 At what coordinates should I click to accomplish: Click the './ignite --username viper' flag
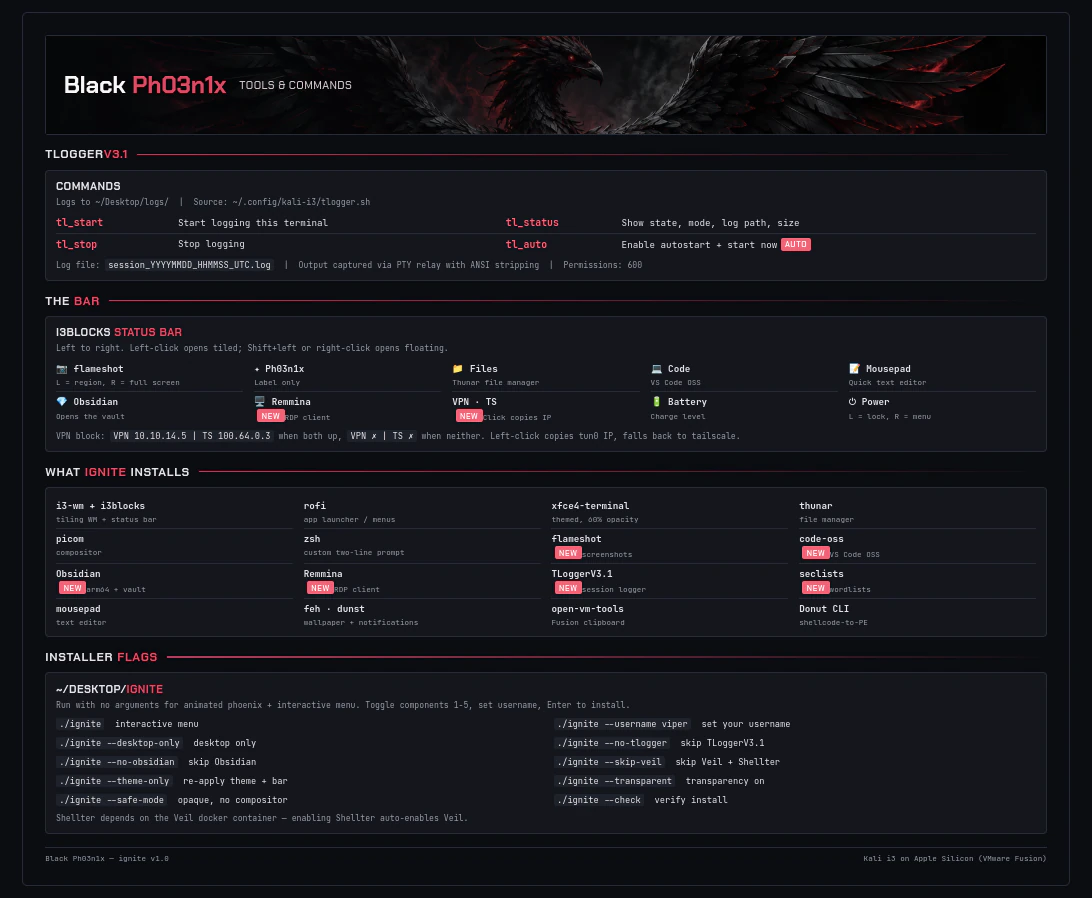623,724
